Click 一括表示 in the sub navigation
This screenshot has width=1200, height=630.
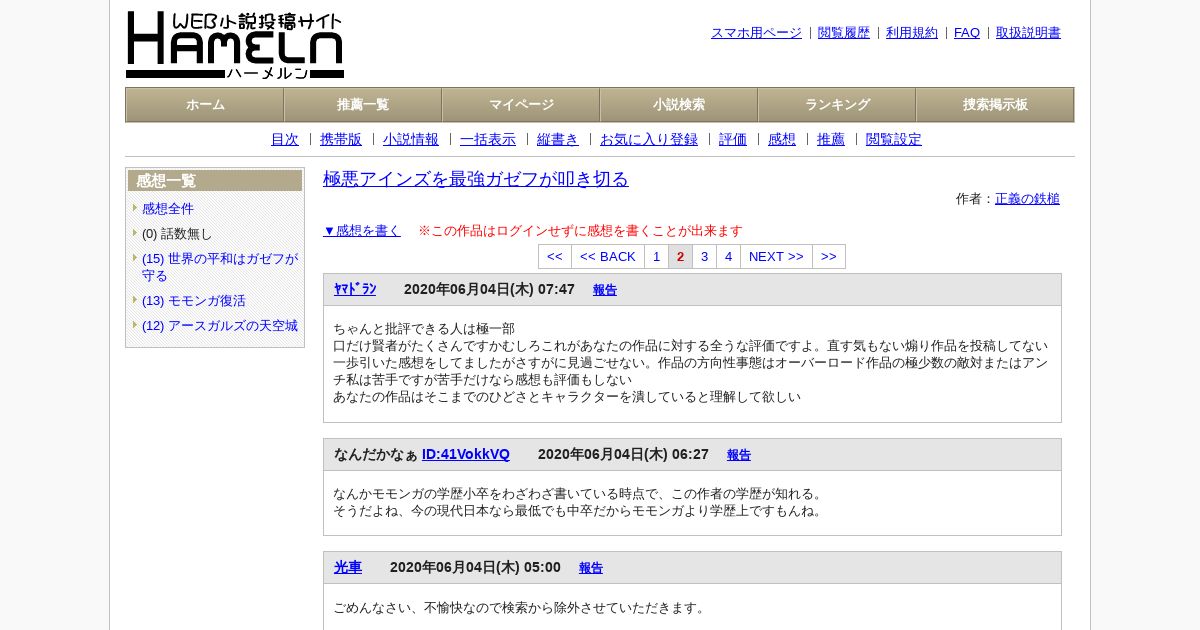(x=488, y=140)
